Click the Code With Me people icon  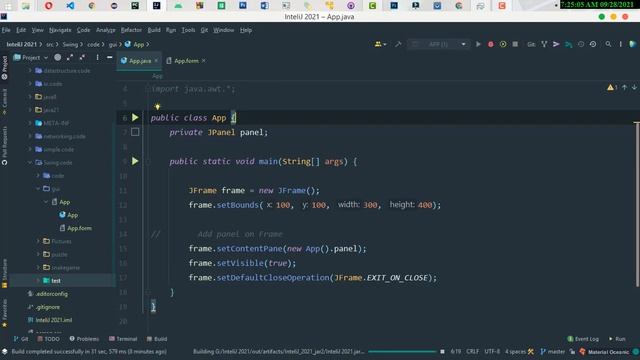click(380, 44)
